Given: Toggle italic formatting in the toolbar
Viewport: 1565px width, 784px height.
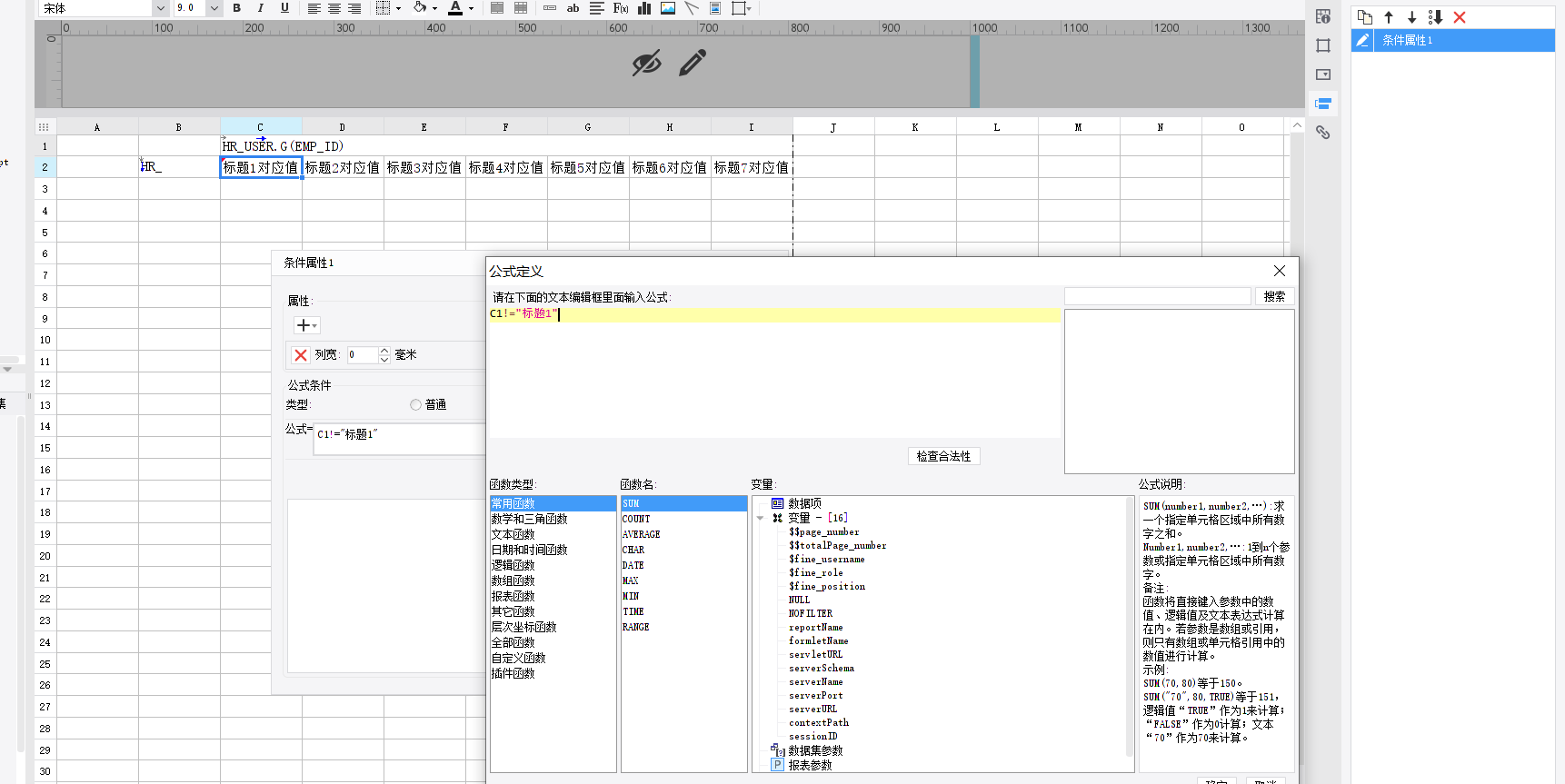Looking at the screenshot, I should [261, 8].
